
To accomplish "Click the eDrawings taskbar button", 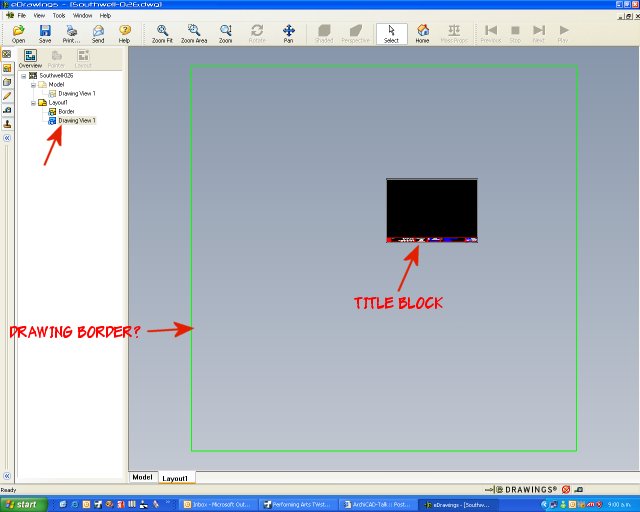I will (x=459, y=505).
